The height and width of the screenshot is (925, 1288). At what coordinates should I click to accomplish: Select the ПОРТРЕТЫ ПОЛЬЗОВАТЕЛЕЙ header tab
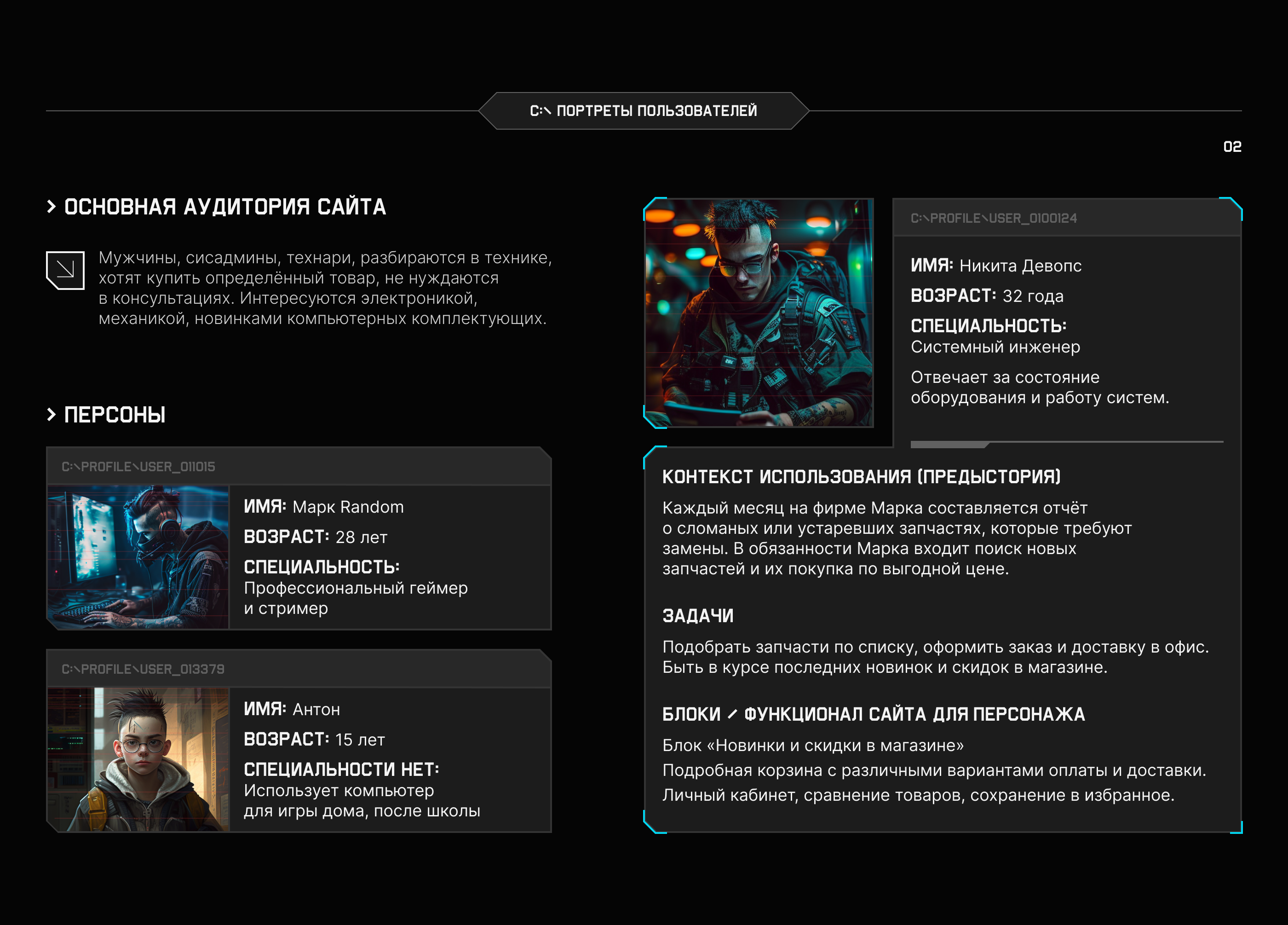point(643,111)
